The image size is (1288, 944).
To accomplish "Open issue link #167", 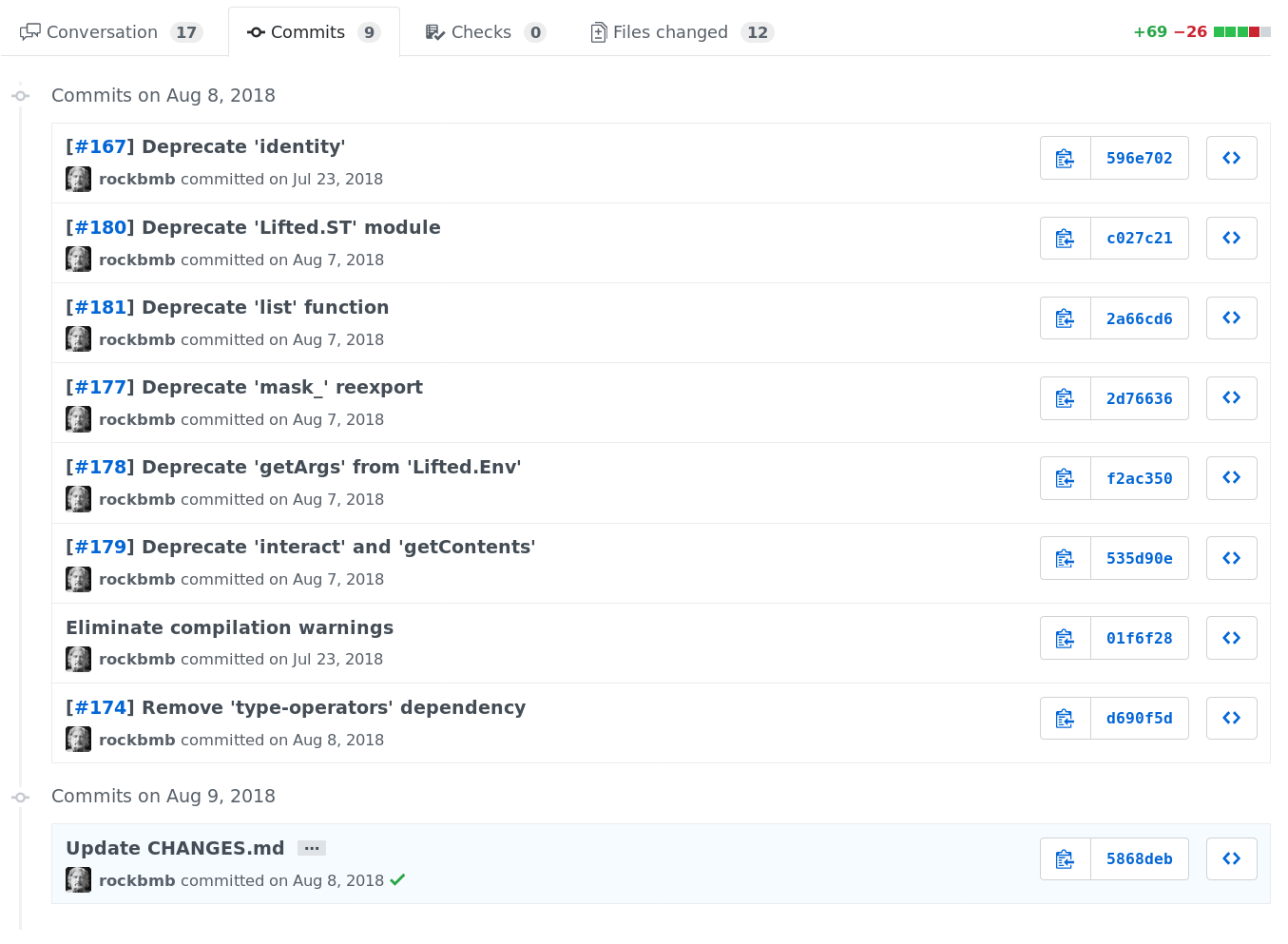I will click(x=100, y=146).
